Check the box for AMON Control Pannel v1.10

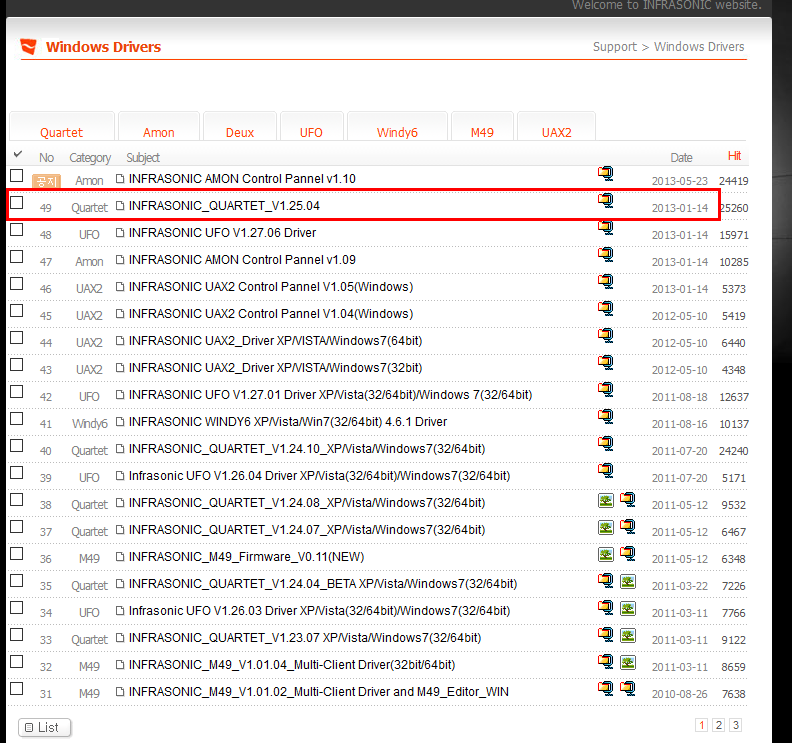tap(17, 175)
